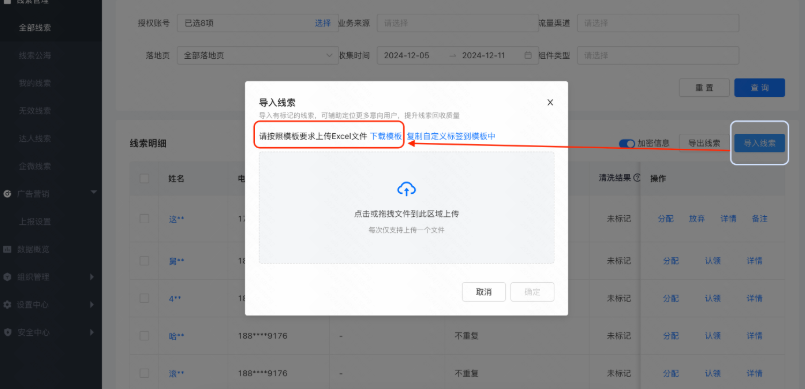Viewport: 805px width, 389px height.
Task: Open 上报设置 in the sidebar
Action: tap(35, 222)
